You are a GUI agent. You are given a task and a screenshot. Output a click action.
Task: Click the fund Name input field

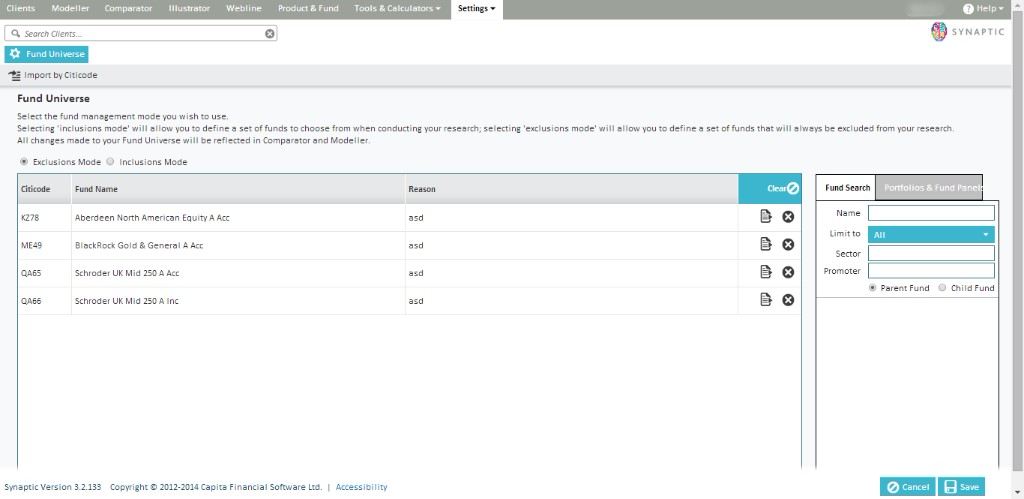pyautogui.click(x=931, y=213)
